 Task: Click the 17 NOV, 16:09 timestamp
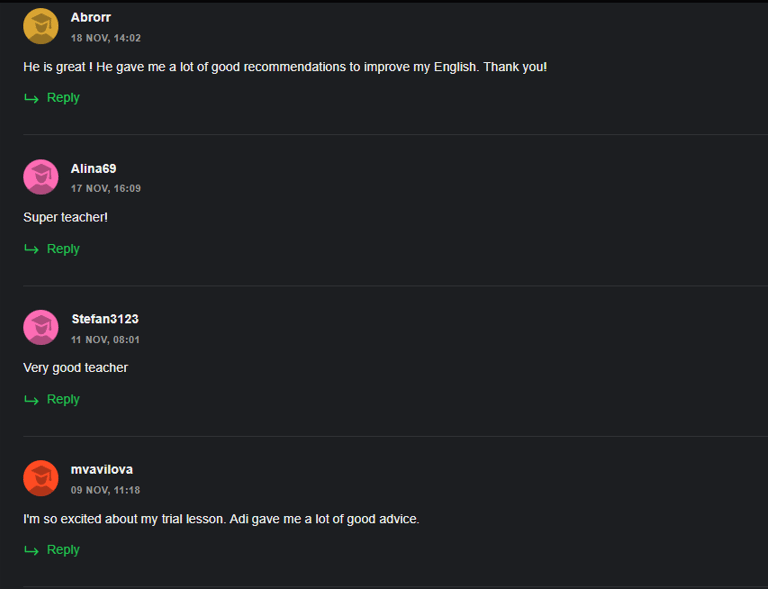(x=106, y=188)
